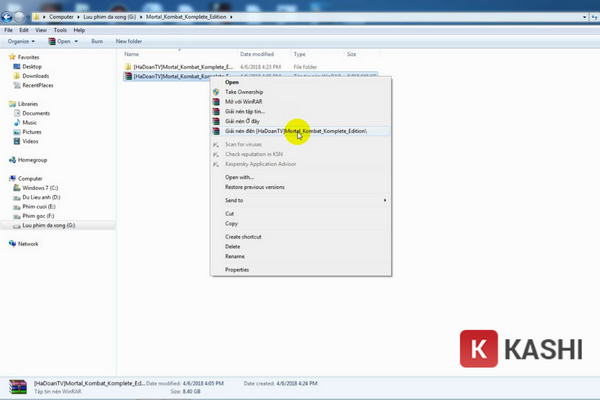Click the Homegroup icon in navigation pane

click(12, 160)
